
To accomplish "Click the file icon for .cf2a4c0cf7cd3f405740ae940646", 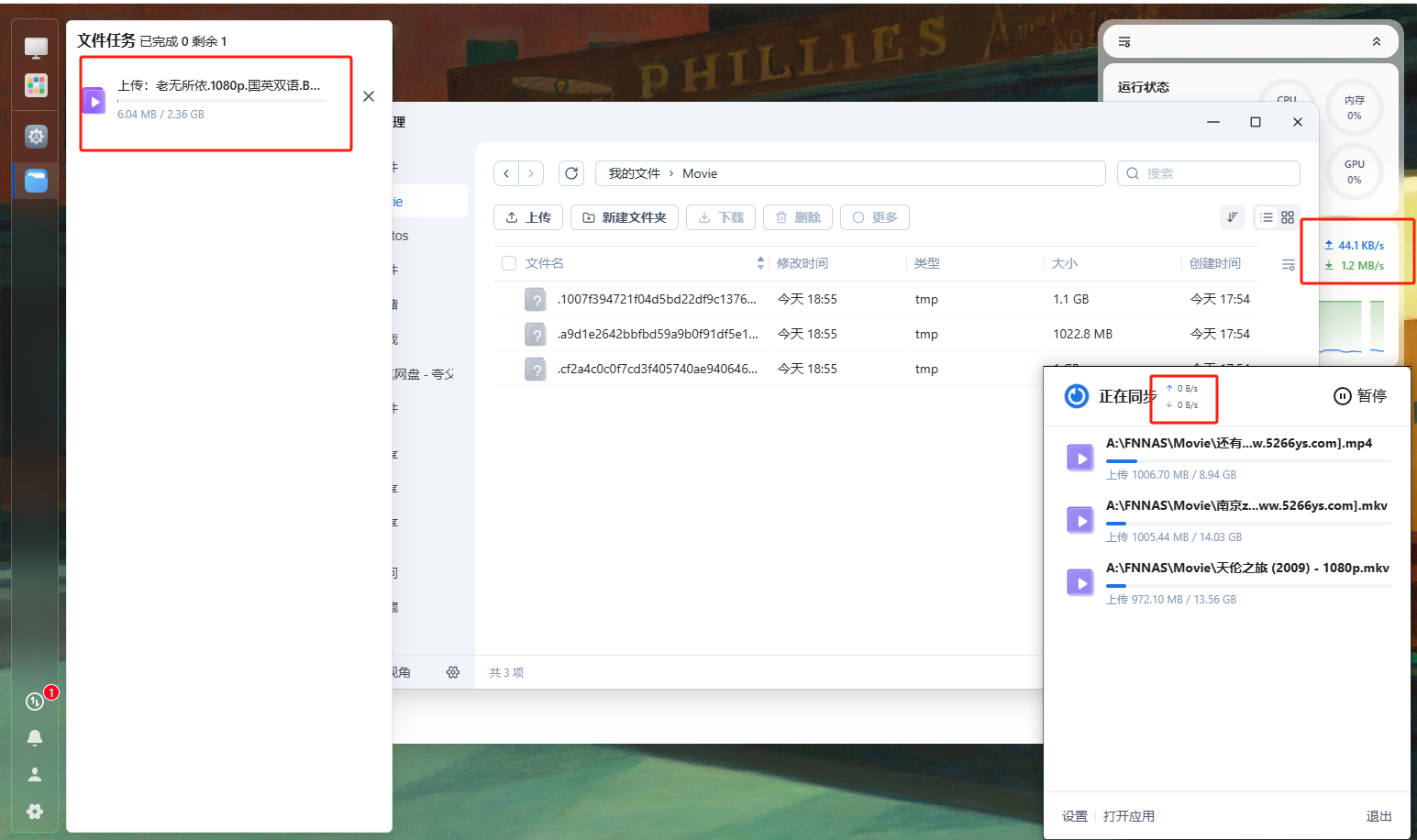I will pyautogui.click(x=536, y=369).
